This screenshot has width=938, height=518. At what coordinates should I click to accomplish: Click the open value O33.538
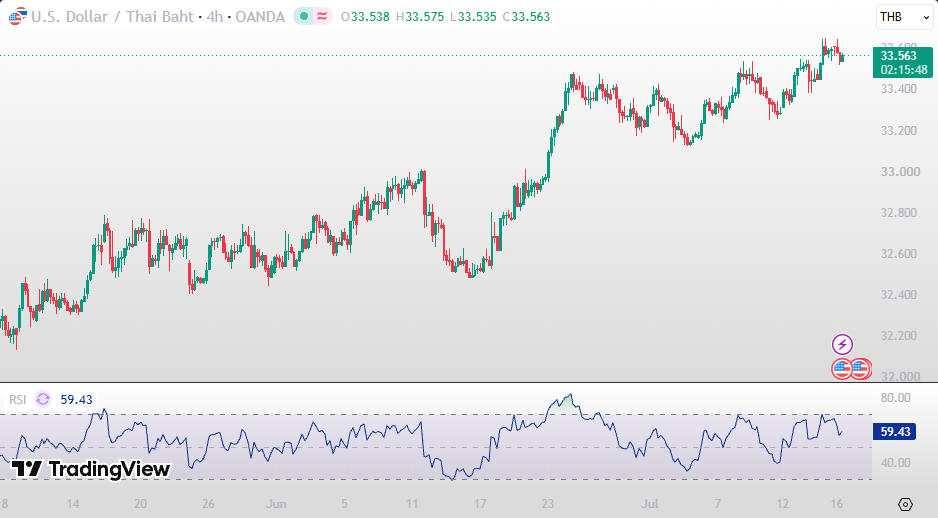click(x=366, y=17)
